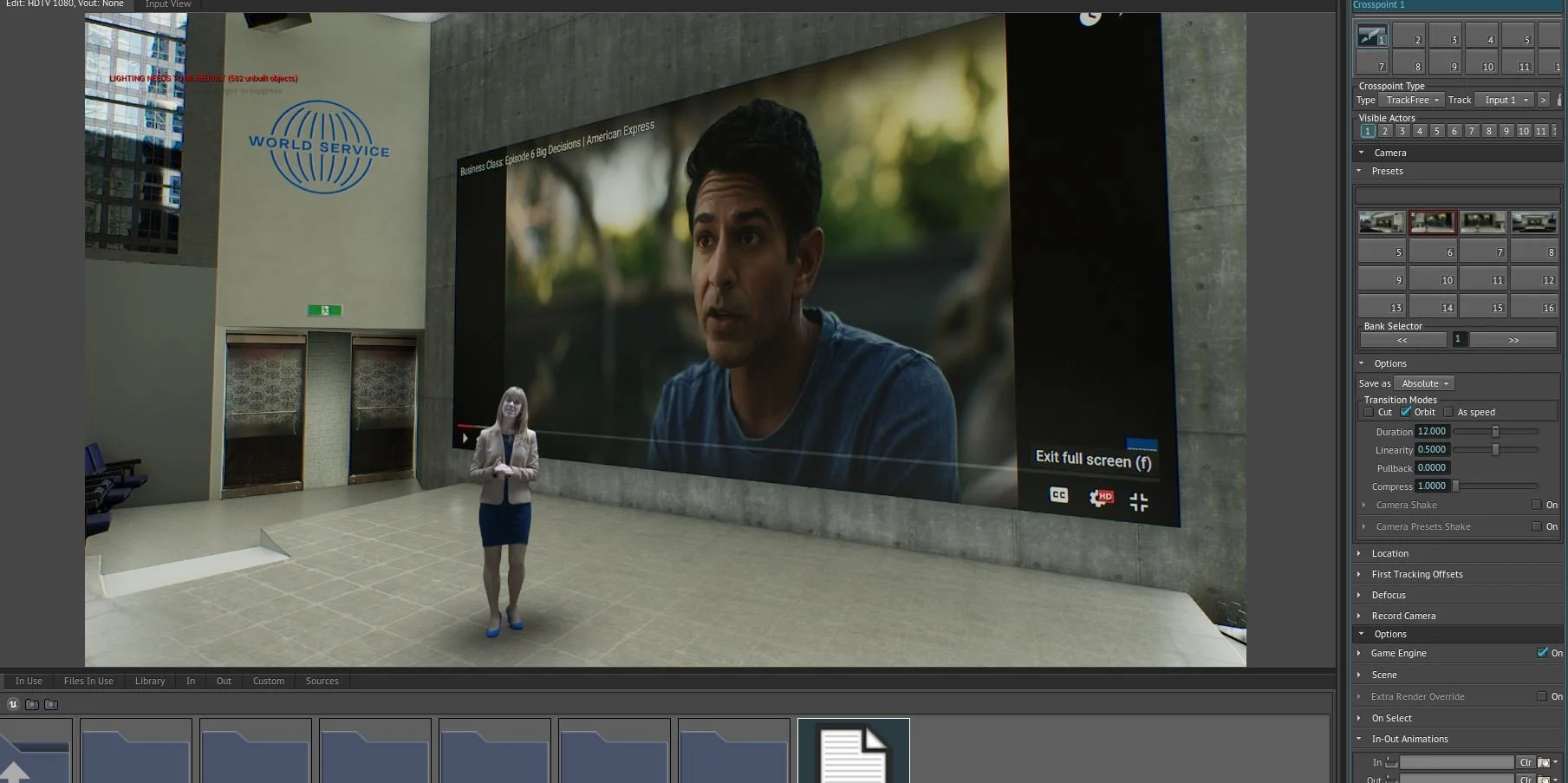The width and height of the screenshot is (1568, 783).
Task: Toggle visible actor 1
Action: pos(1368,131)
